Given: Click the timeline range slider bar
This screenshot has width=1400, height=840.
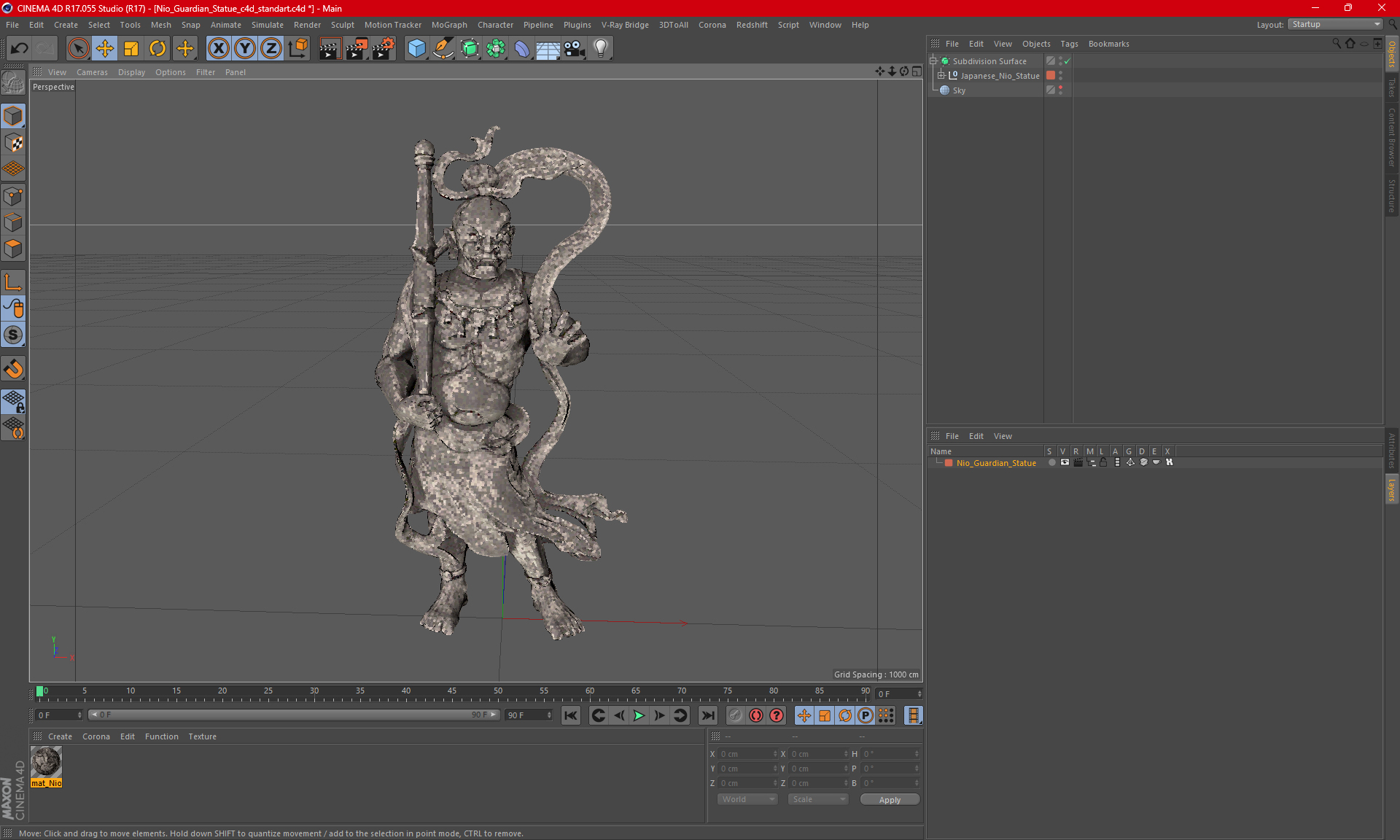Looking at the screenshot, I should (294, 715).
